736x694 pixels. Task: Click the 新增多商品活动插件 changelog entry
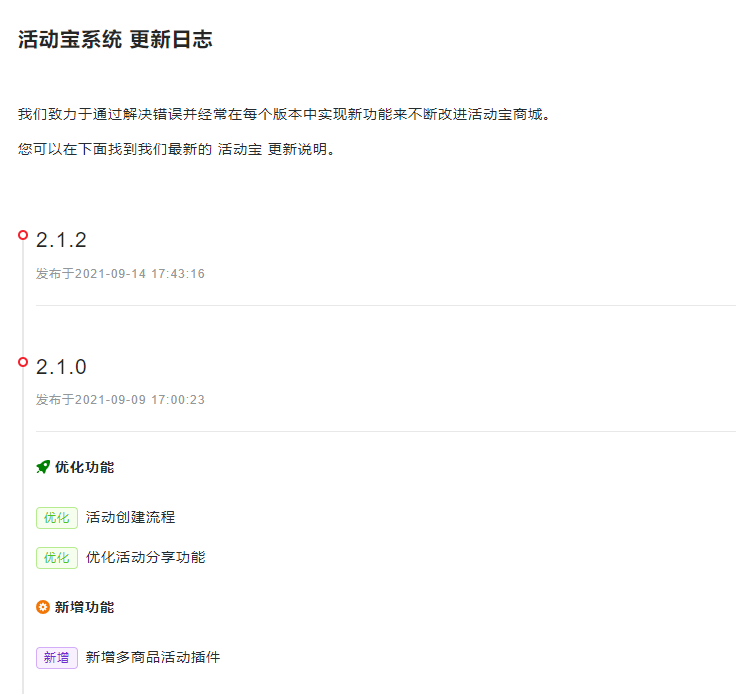tap(153, 657)
